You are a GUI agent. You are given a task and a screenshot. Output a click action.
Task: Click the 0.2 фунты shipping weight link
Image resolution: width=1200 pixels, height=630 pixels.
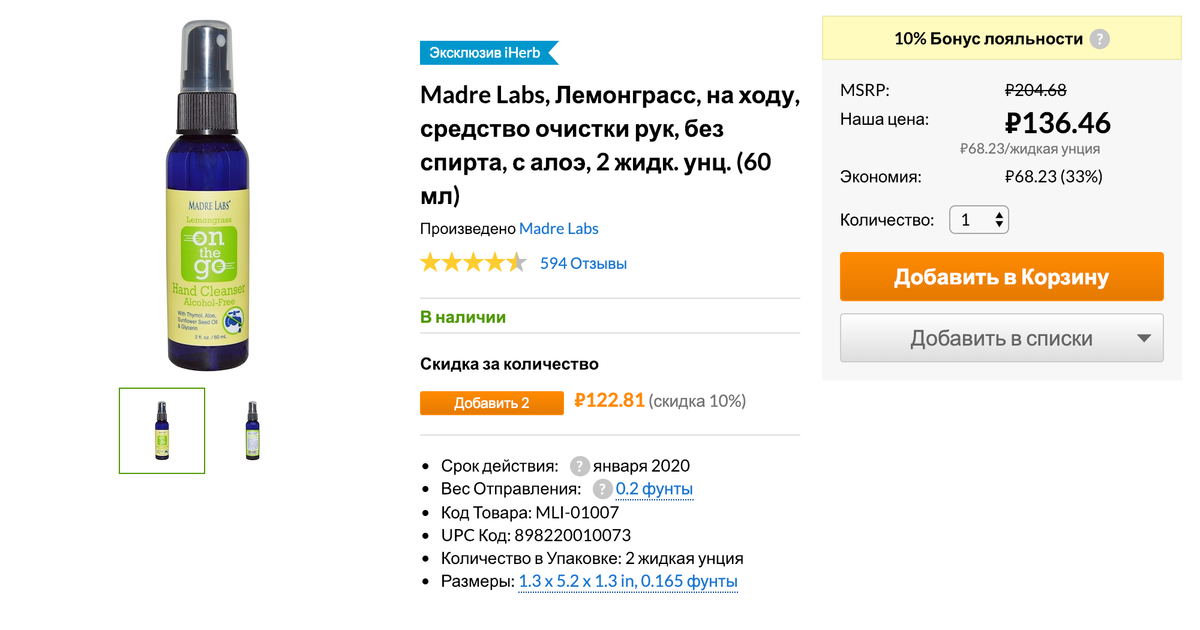tap(654, 489)
